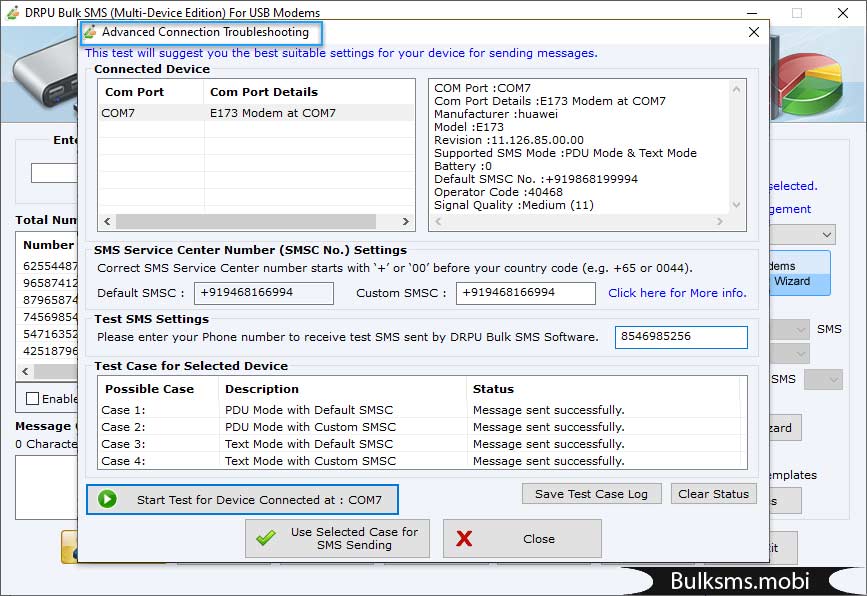Click the Operator Code :40468 line
The width and height of the screenshot is (867, 596).
coord(498,192)
